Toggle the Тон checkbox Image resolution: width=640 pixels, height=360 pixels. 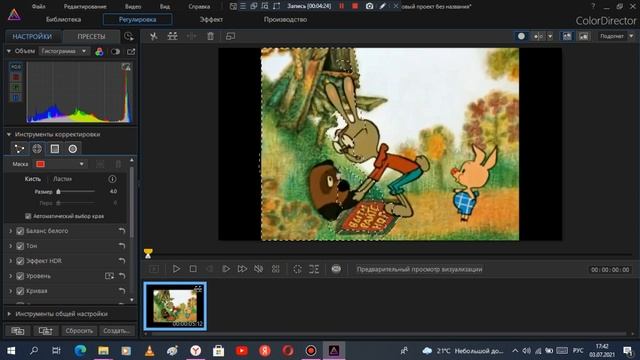coord(20,246)
